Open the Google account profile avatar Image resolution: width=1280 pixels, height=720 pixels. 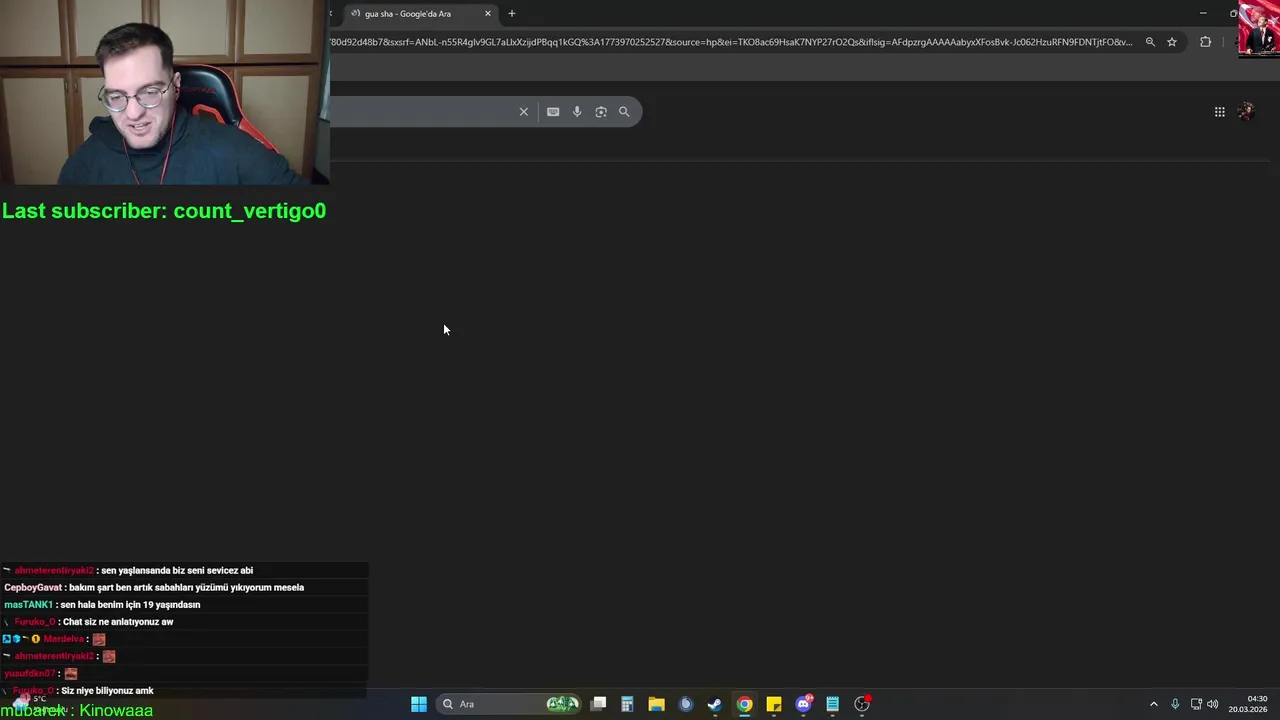[1246, 112]
